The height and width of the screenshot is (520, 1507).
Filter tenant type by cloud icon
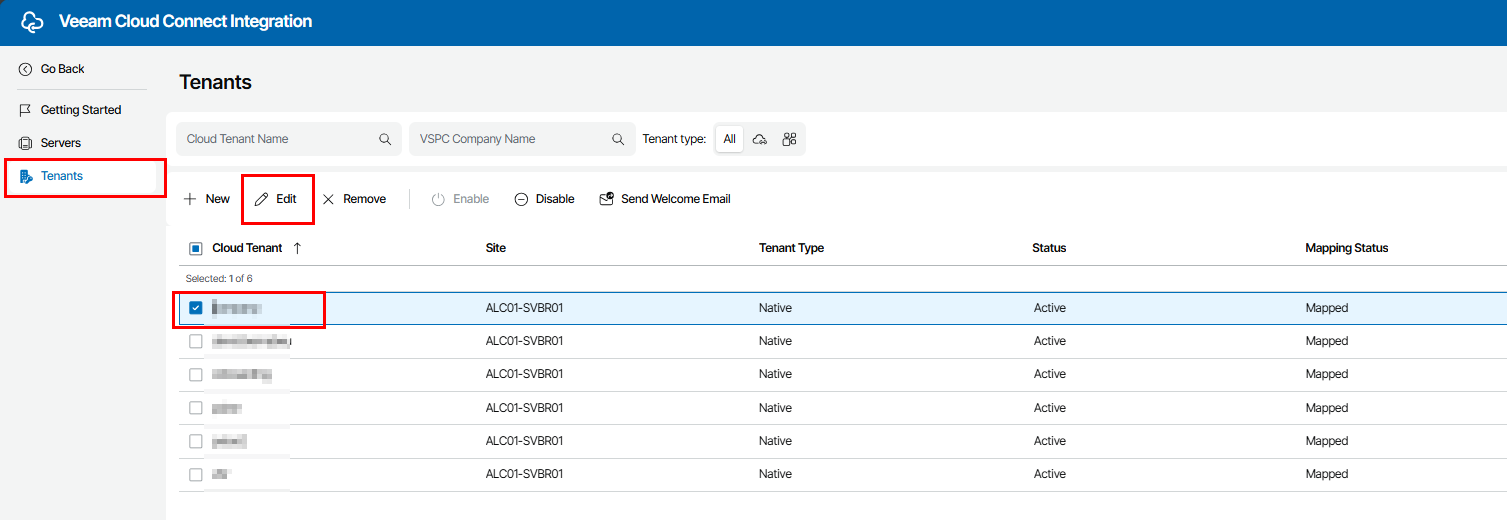click(x=760, y=139)
